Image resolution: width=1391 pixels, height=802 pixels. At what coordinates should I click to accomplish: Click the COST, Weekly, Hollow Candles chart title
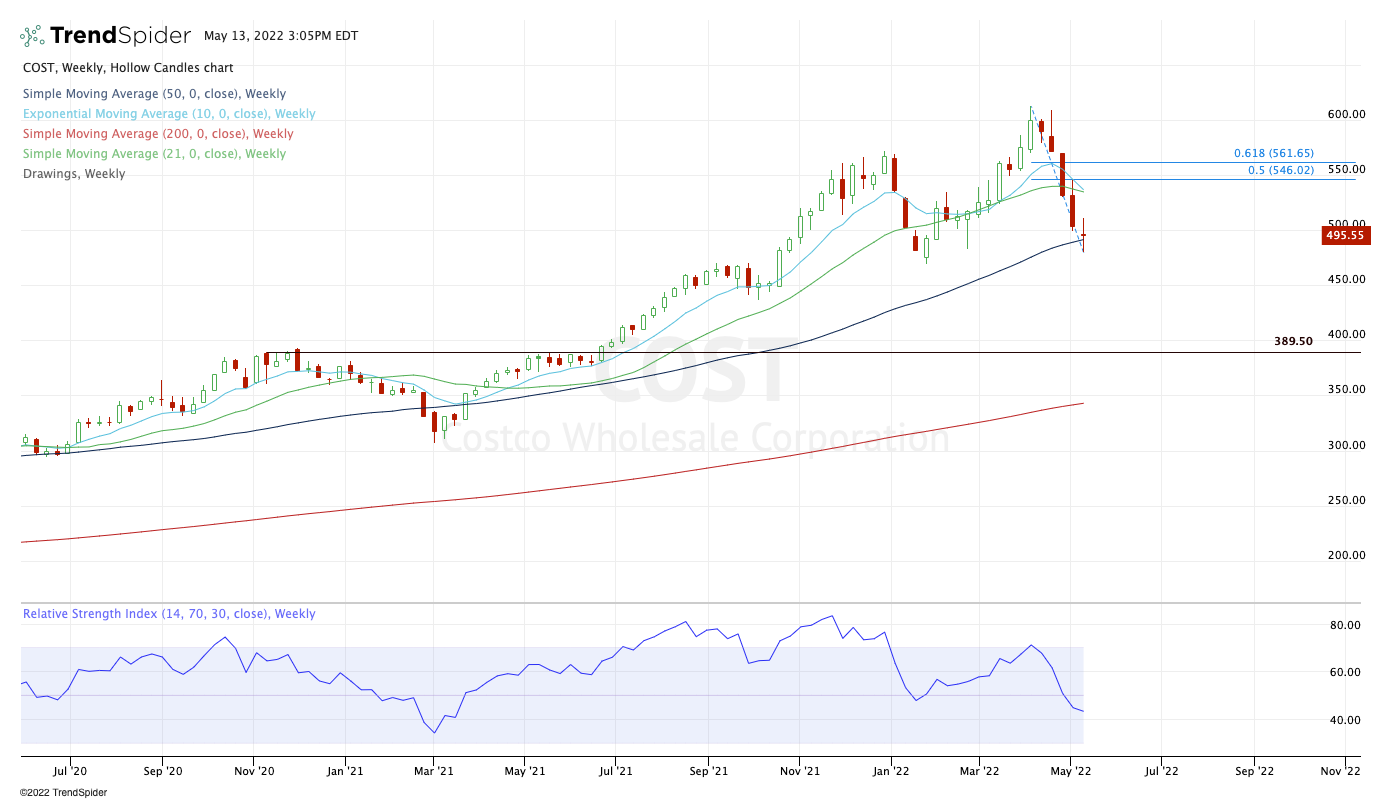click(128, 68)
